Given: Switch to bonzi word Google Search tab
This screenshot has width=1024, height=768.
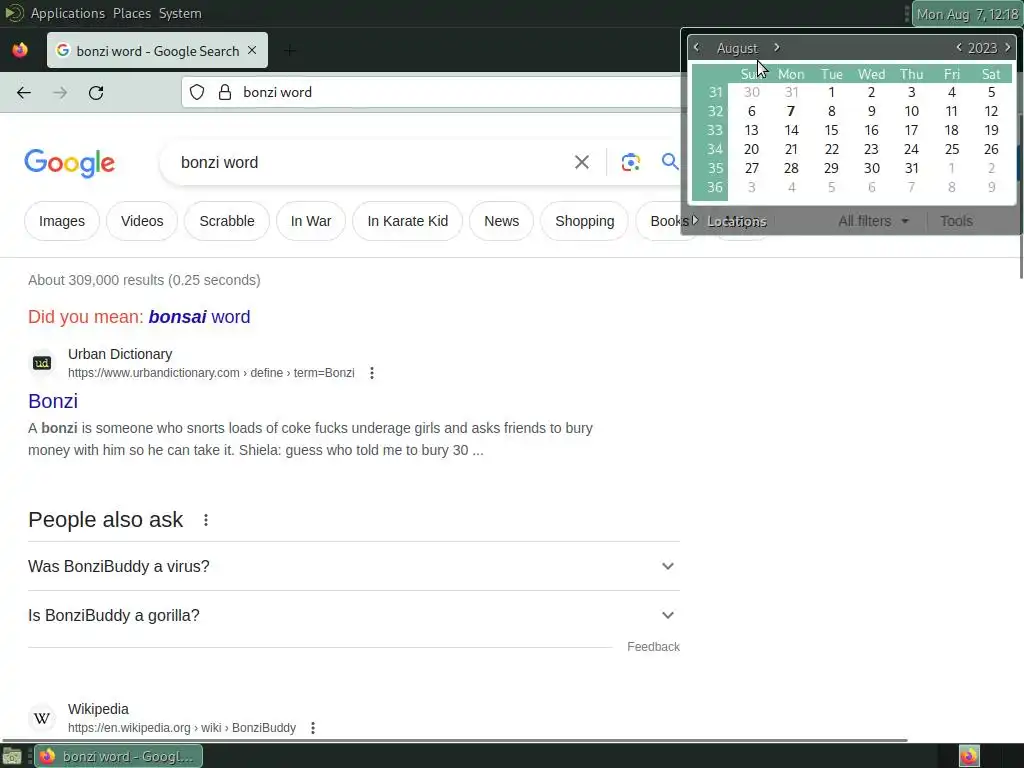Looking at the screenshot, I should point(157,50).
